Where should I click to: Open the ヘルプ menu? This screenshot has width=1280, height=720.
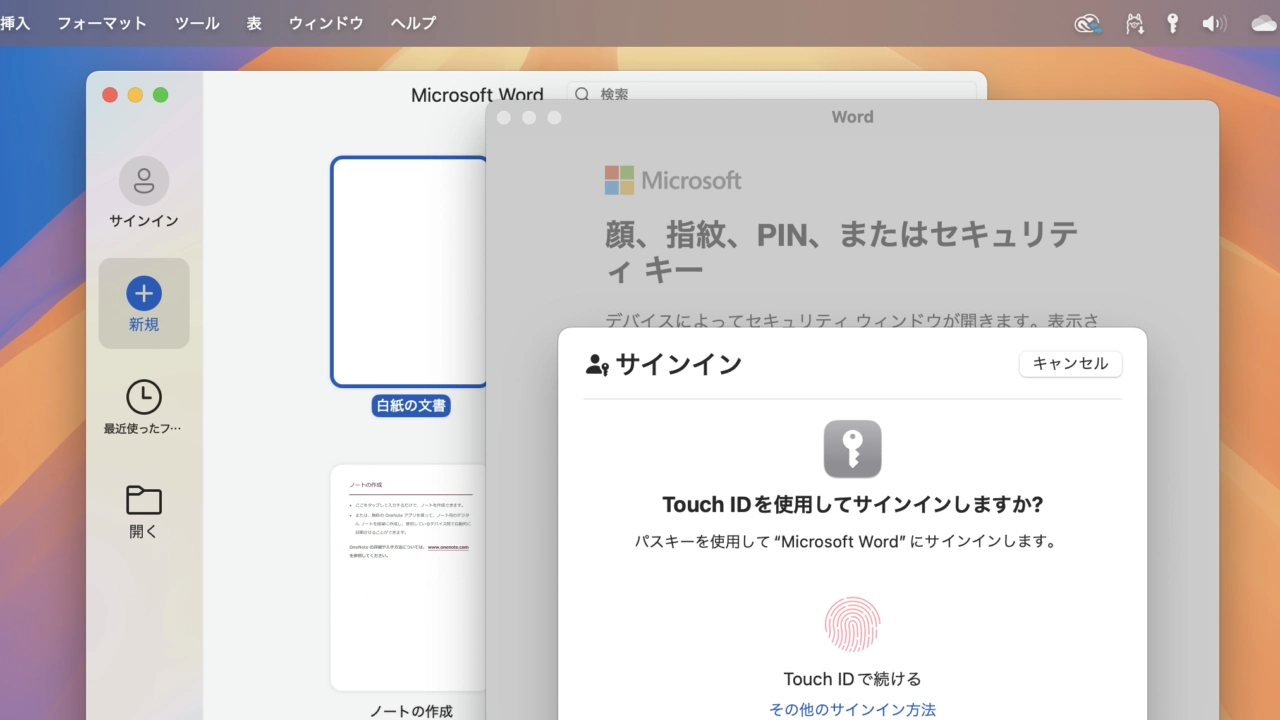(x=413, y=23)
